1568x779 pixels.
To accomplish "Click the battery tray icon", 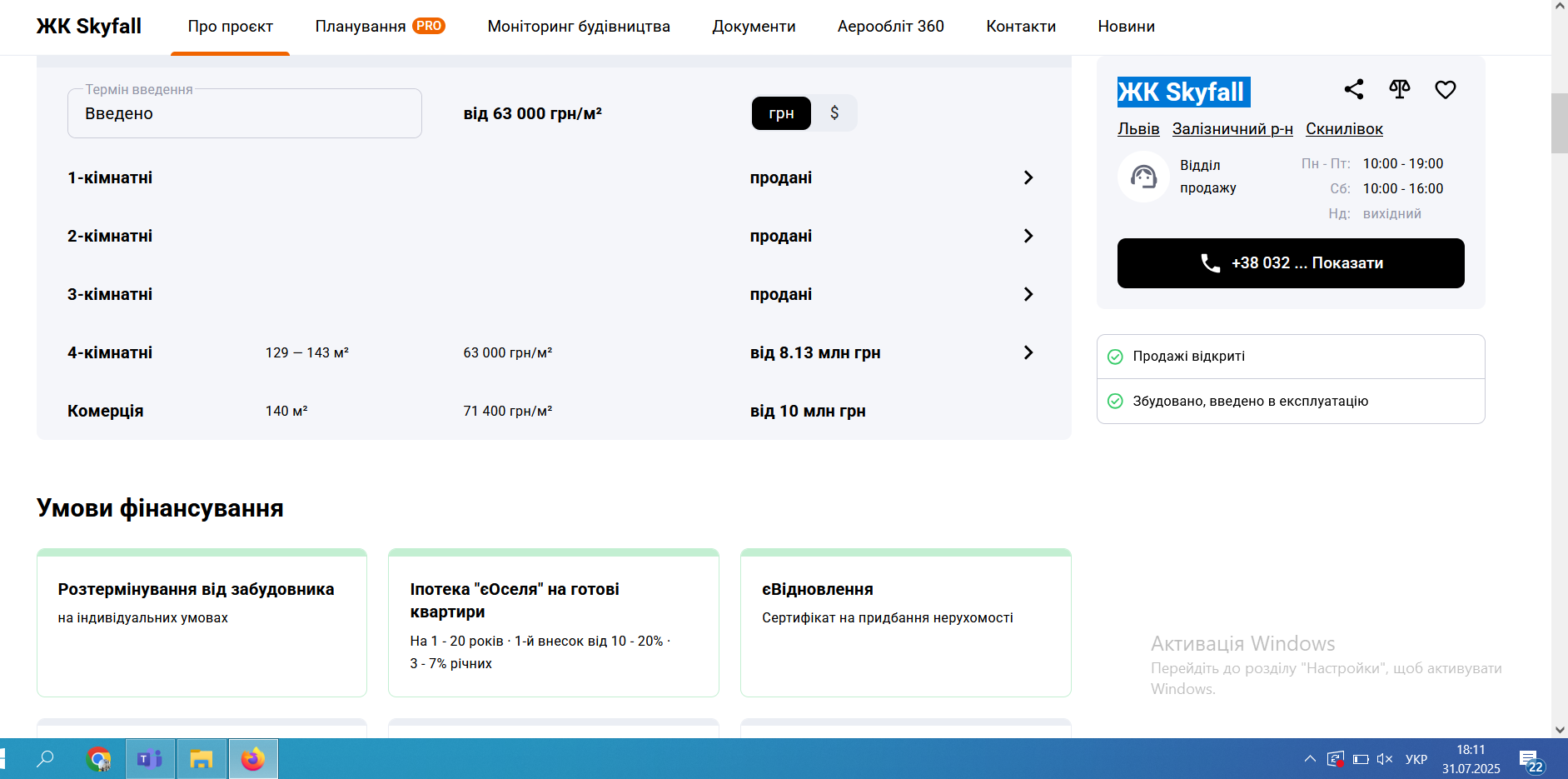I will click(x=1361, y=759).
